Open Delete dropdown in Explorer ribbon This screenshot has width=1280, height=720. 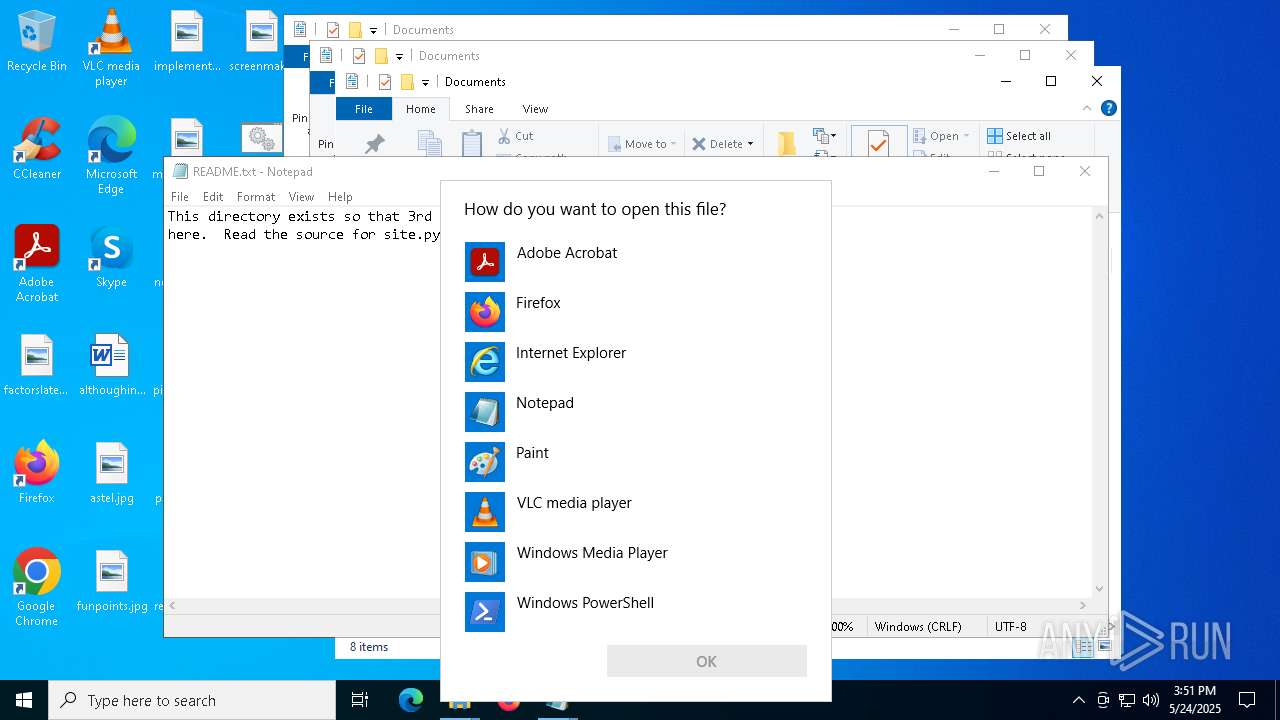coord(722,144)
